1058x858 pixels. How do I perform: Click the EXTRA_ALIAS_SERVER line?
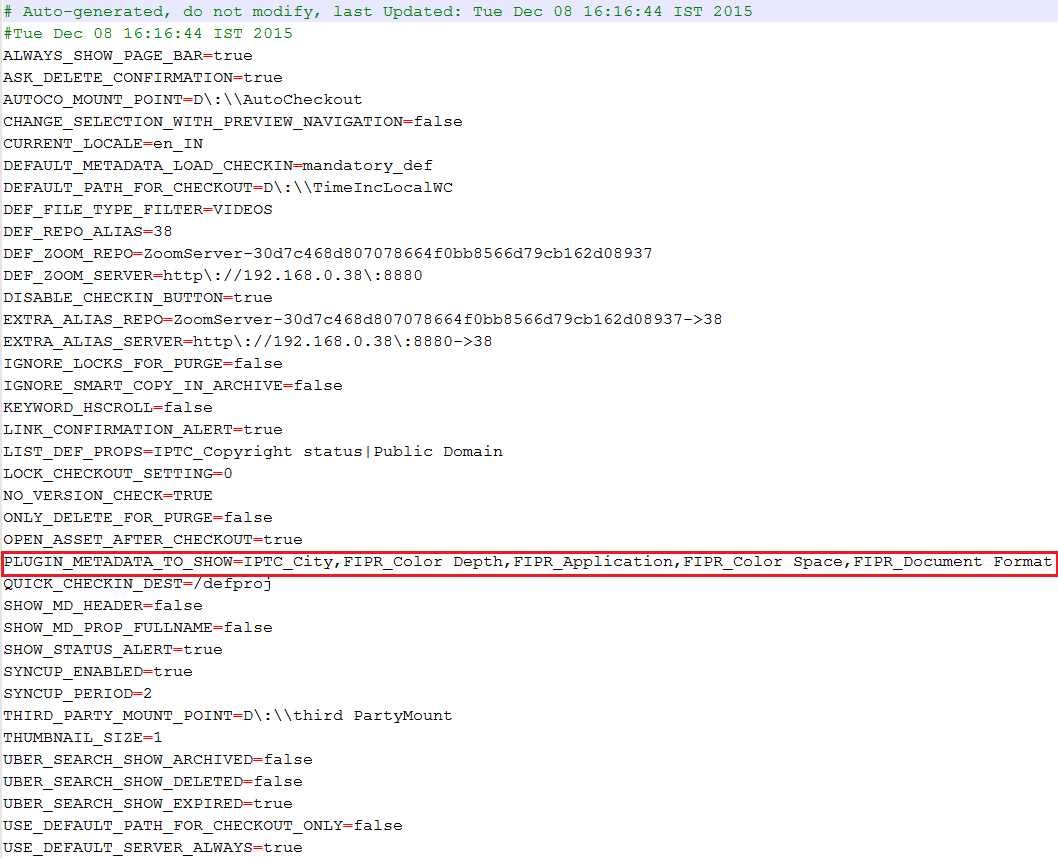(248, 341)
